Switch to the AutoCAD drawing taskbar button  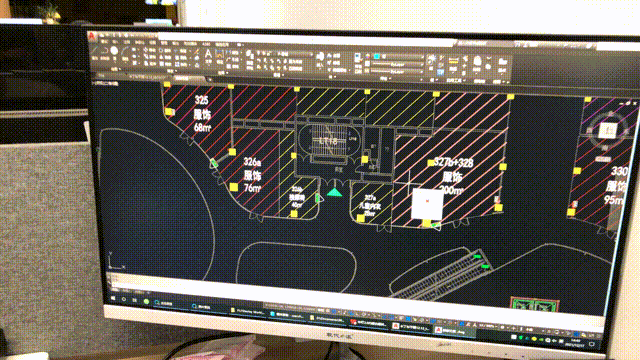click(453, 331)
